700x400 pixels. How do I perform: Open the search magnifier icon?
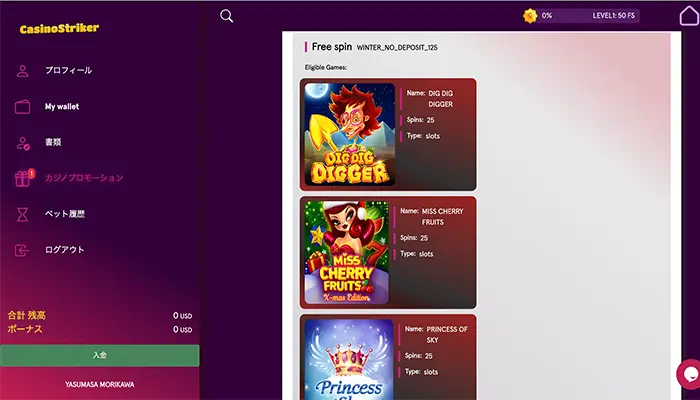tap(226, 16)
